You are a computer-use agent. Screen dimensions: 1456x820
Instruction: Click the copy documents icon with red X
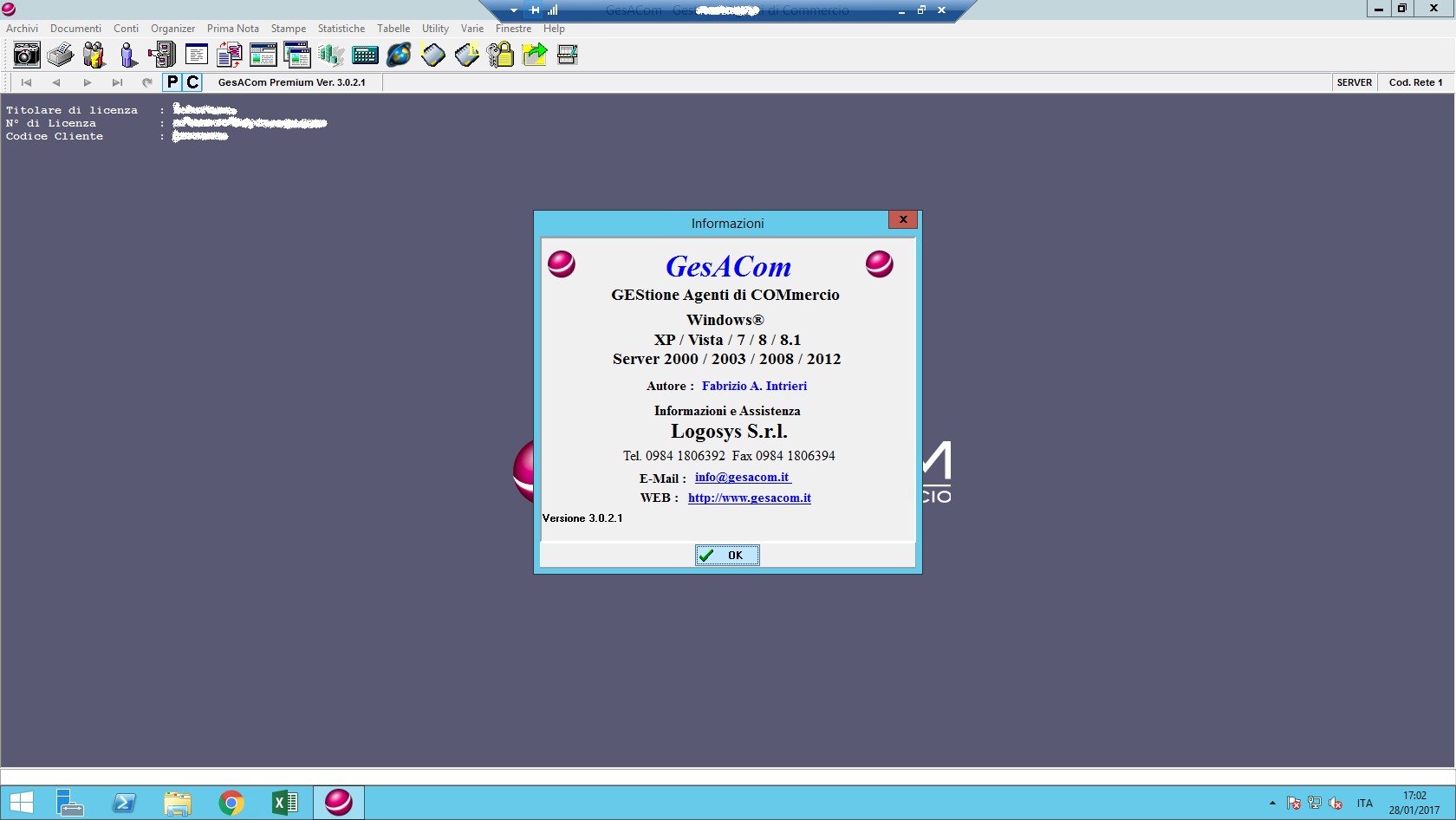click(230, 55)
